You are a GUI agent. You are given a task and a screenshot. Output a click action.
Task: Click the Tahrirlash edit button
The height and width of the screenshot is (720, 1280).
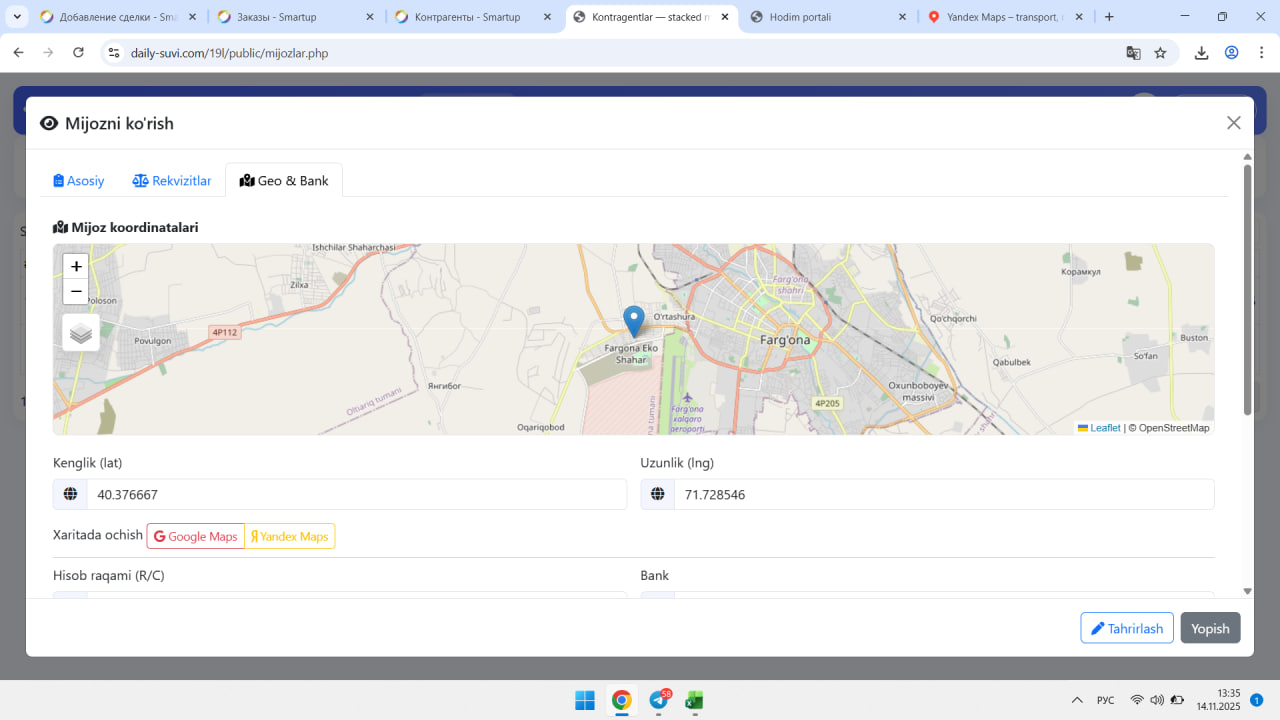(x=1126, y=628)
